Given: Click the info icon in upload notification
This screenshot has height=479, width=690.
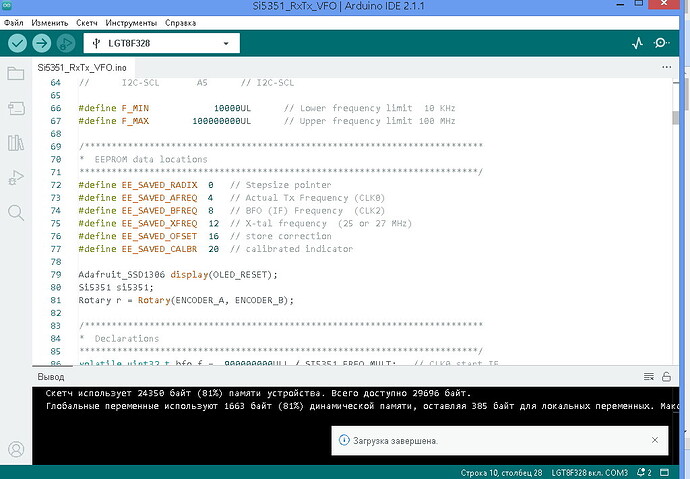Looking at the screenshot, I should coord(344,440).
